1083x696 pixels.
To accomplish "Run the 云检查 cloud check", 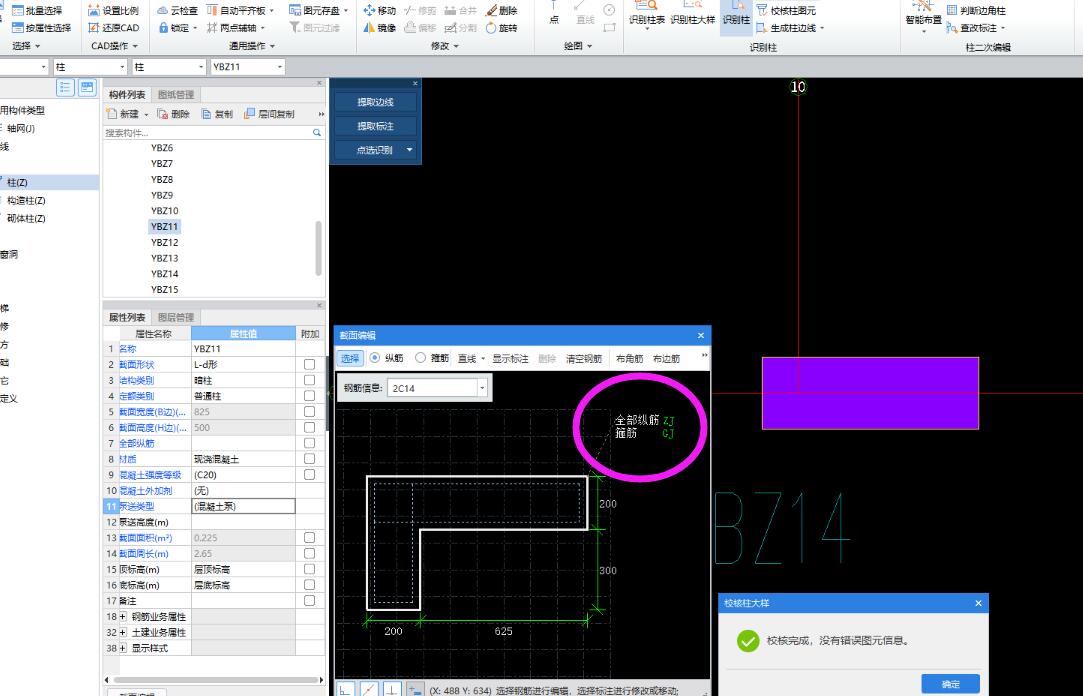I will tap(178, 10).
